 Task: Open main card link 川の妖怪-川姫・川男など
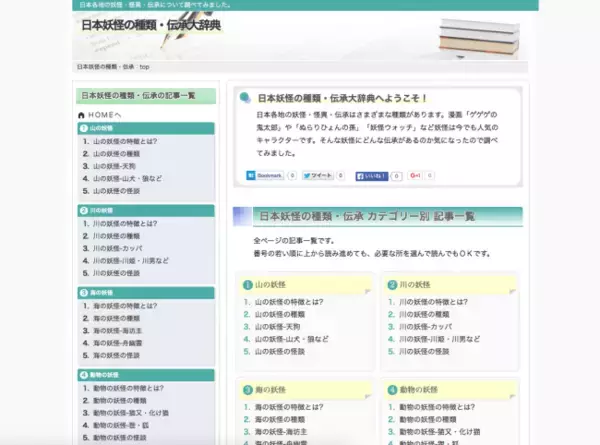(440, 339)
